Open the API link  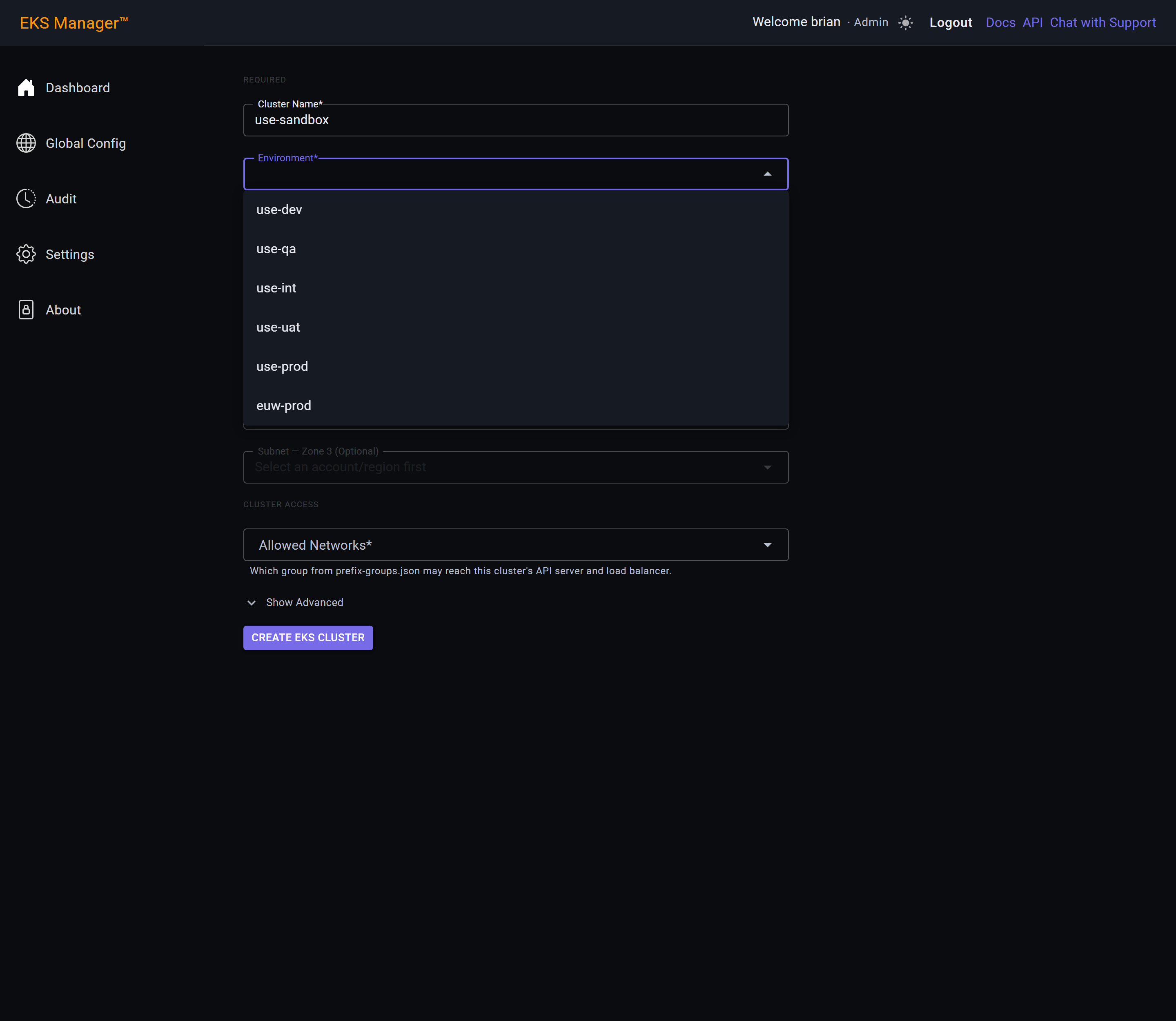(x=1032, y=23)
